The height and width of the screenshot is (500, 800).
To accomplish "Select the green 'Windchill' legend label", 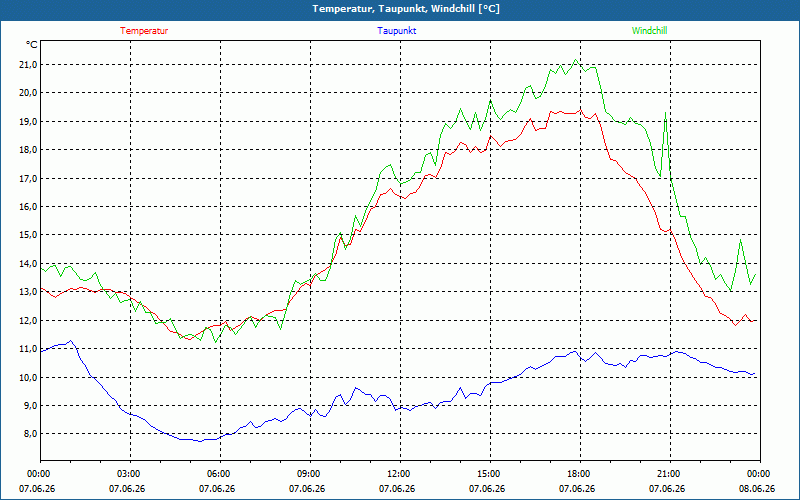I will (x=649, y=31).
